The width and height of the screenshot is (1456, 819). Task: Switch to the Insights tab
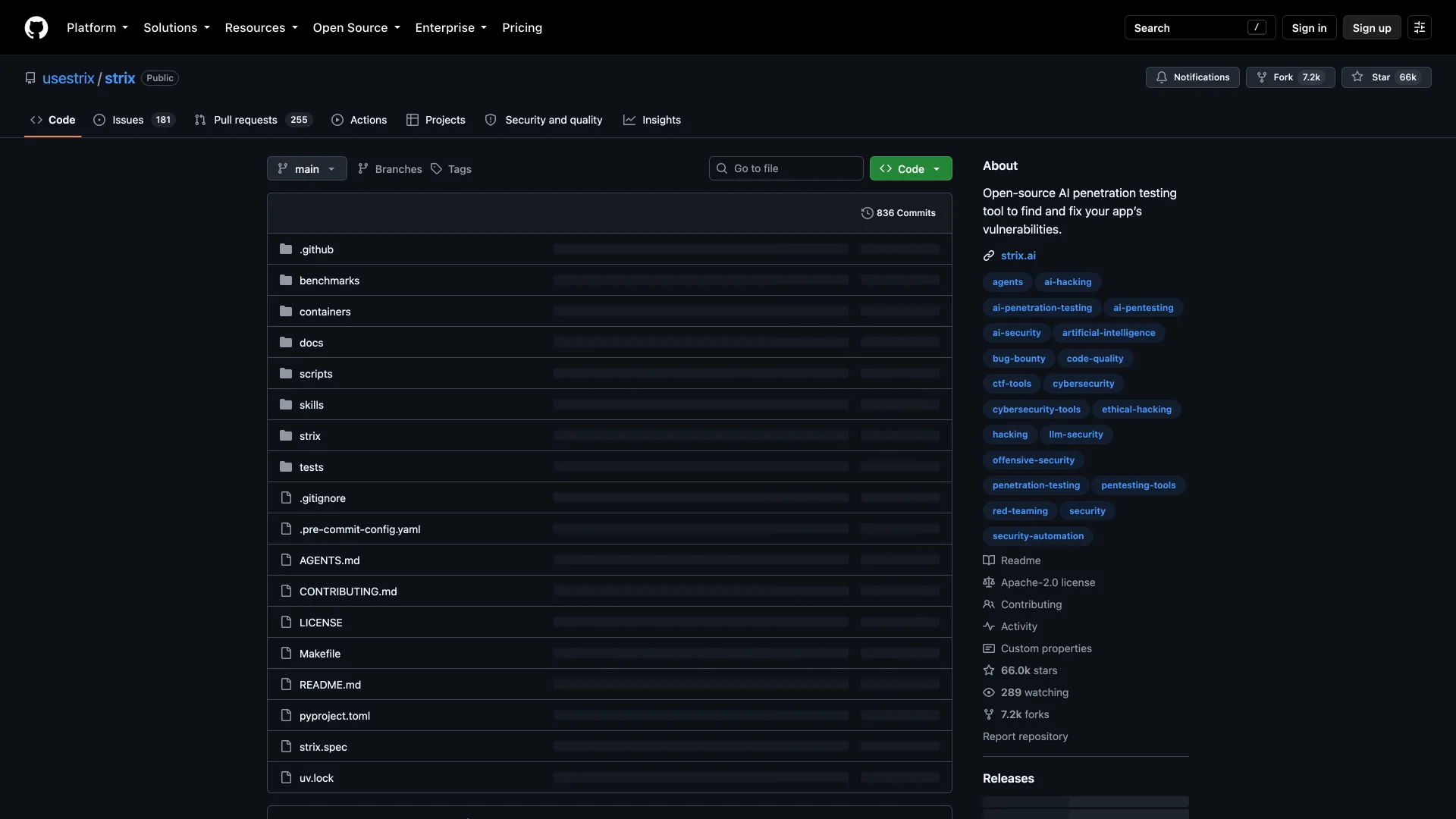652,120
